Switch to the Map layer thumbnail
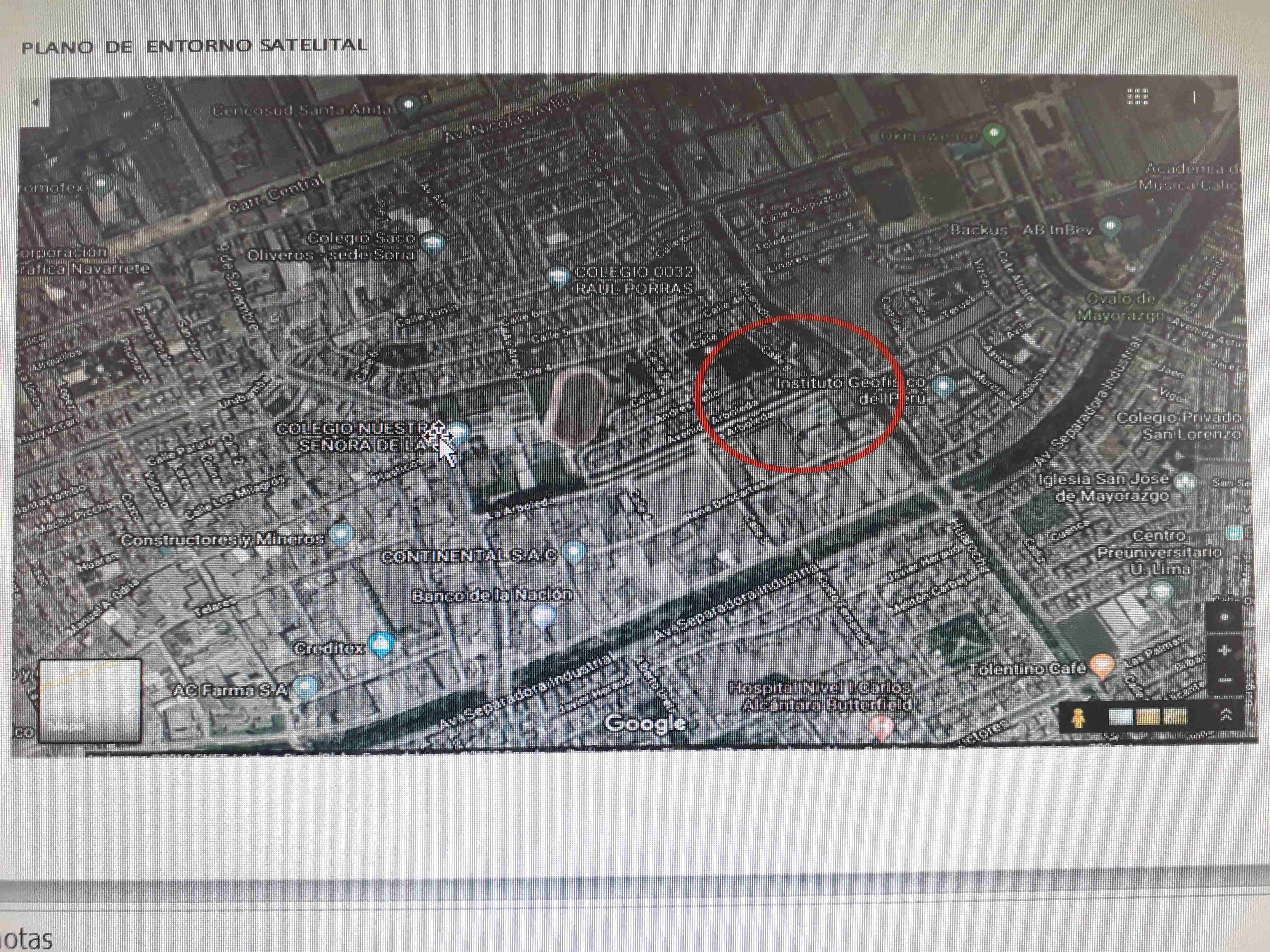 [x=90, y=701]
